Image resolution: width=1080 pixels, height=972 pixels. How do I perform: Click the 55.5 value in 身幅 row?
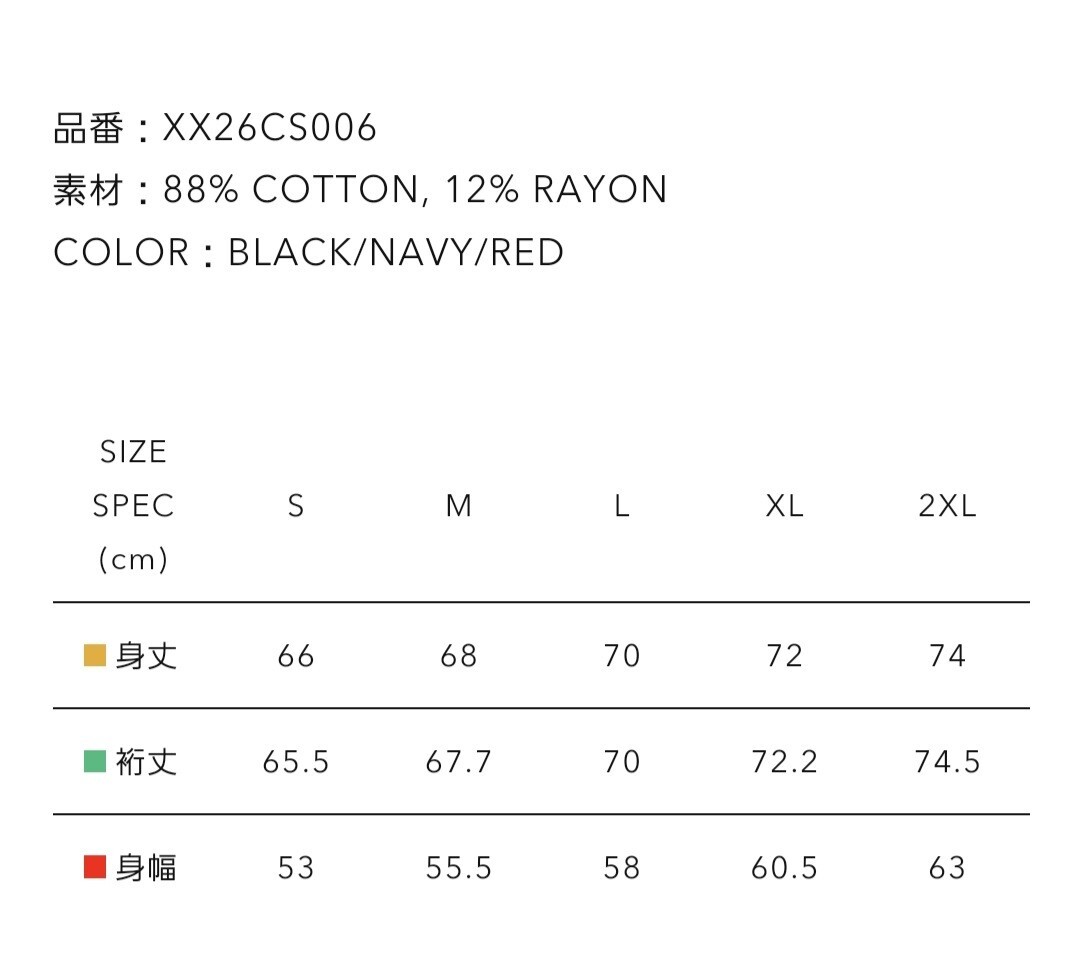click(459, 867)
